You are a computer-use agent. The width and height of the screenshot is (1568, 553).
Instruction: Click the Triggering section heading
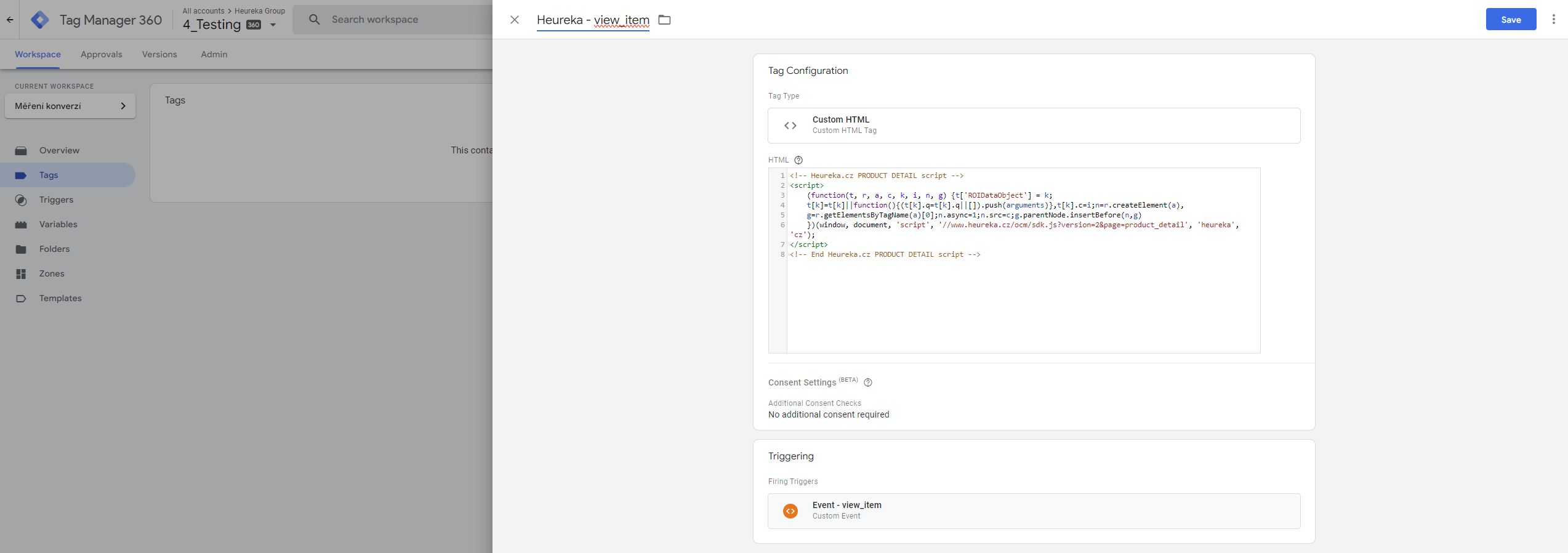point(790,456)
